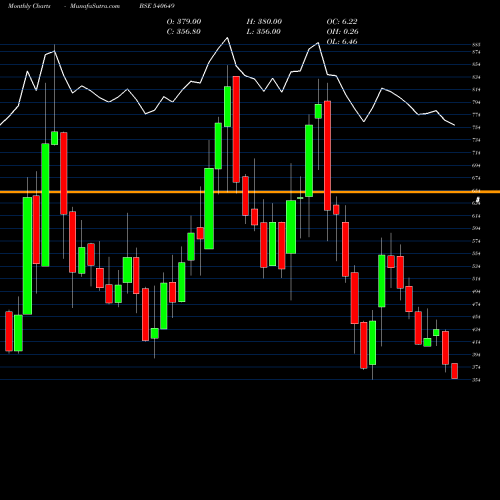
Task: Click the 374 price axis label
Action: click(x=476, y=367)
